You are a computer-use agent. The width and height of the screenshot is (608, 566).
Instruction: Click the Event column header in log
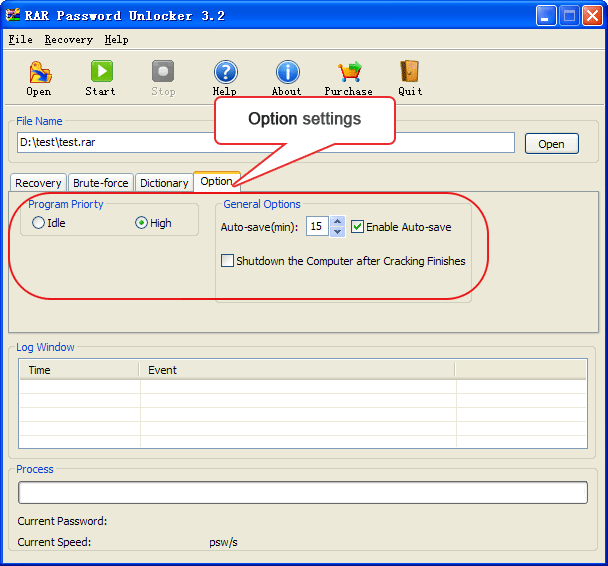point(297,370)
